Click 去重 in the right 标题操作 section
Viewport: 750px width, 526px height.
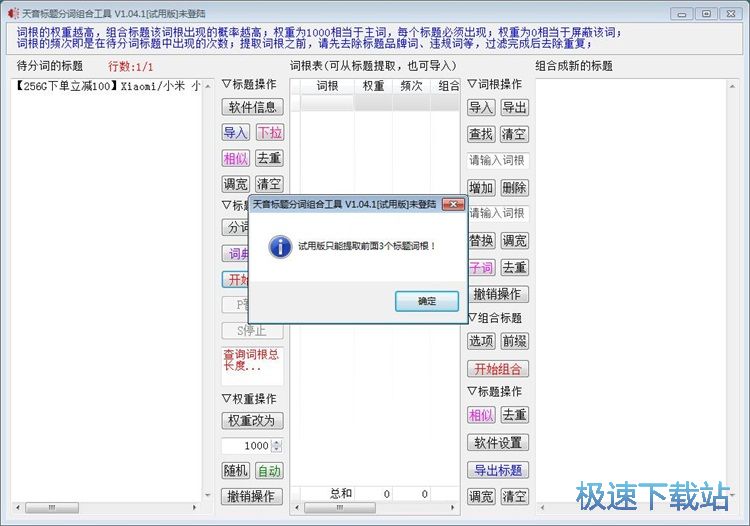tap(515, 415)
